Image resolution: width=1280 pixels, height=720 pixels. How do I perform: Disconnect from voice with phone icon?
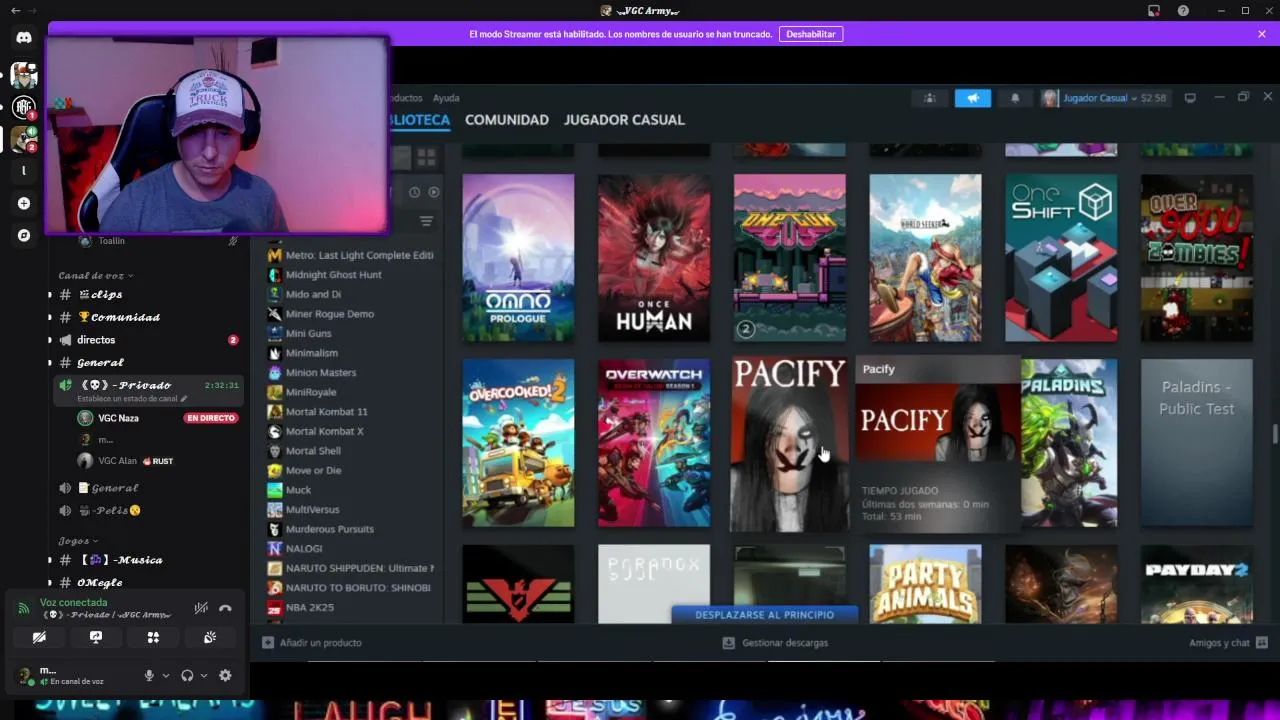point(225,608)
